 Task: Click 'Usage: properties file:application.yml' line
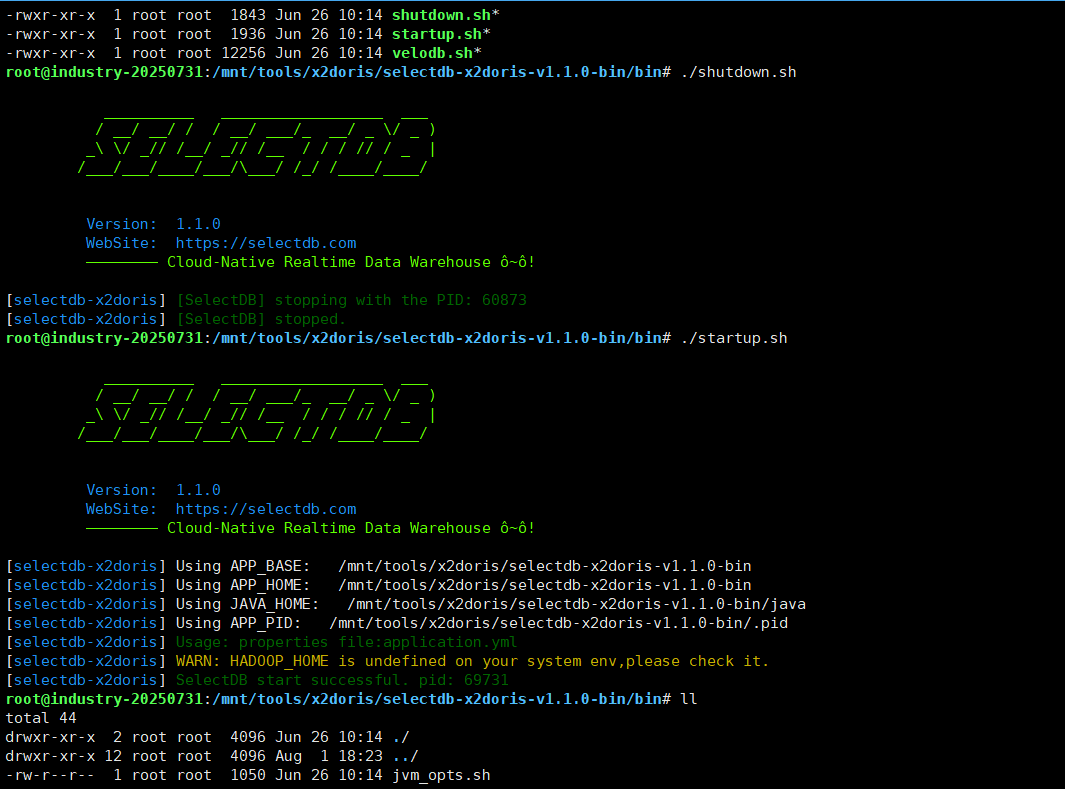point(346,642)
